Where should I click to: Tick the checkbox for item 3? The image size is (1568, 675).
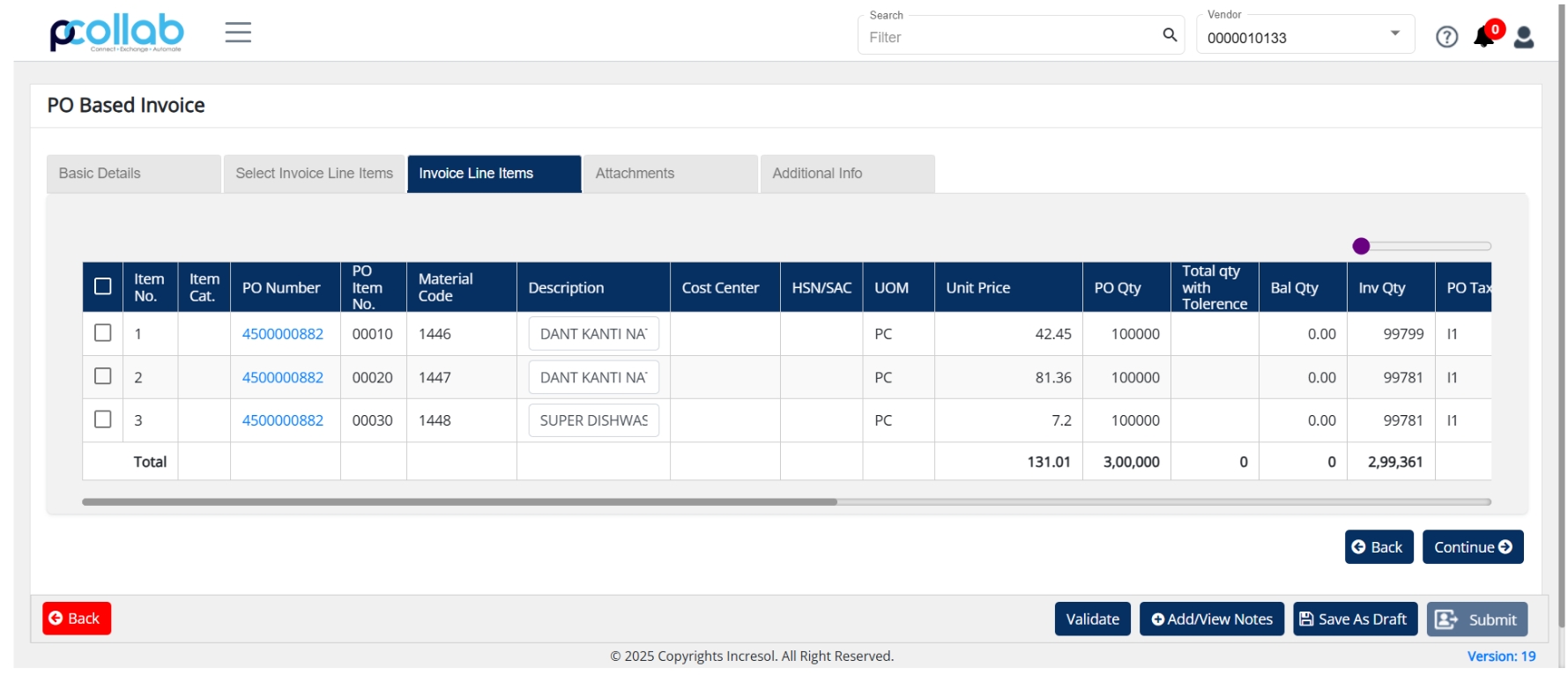[x=103, y=419]
